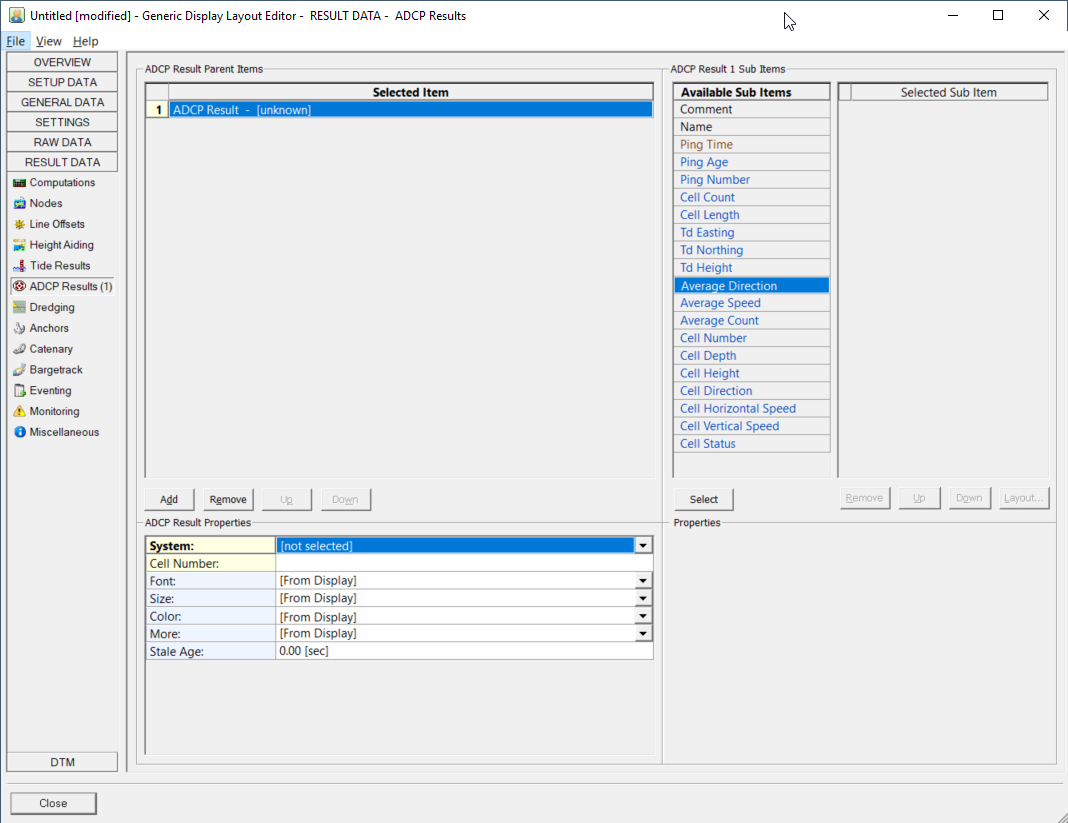
Task: Open the Miscellaneous info icon
Action: (19, 433)
